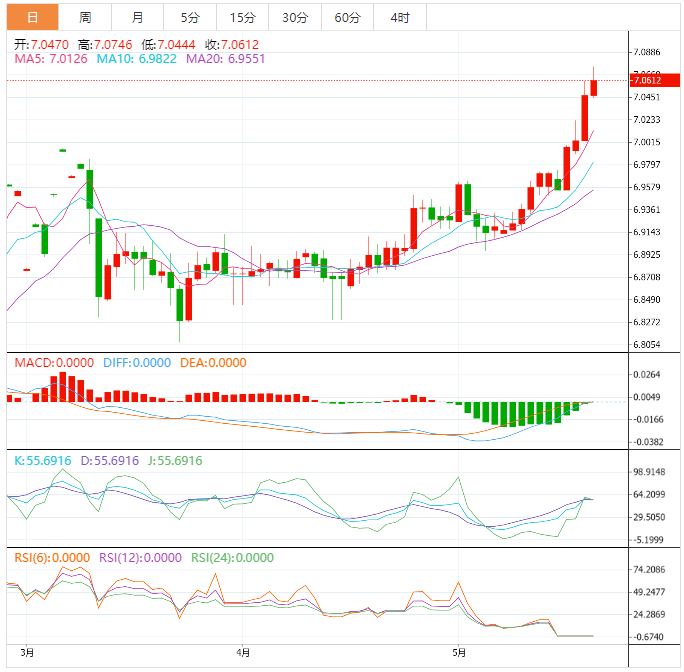
Task: Click the red 7.0612 current price tag
Action: point(647,80)
